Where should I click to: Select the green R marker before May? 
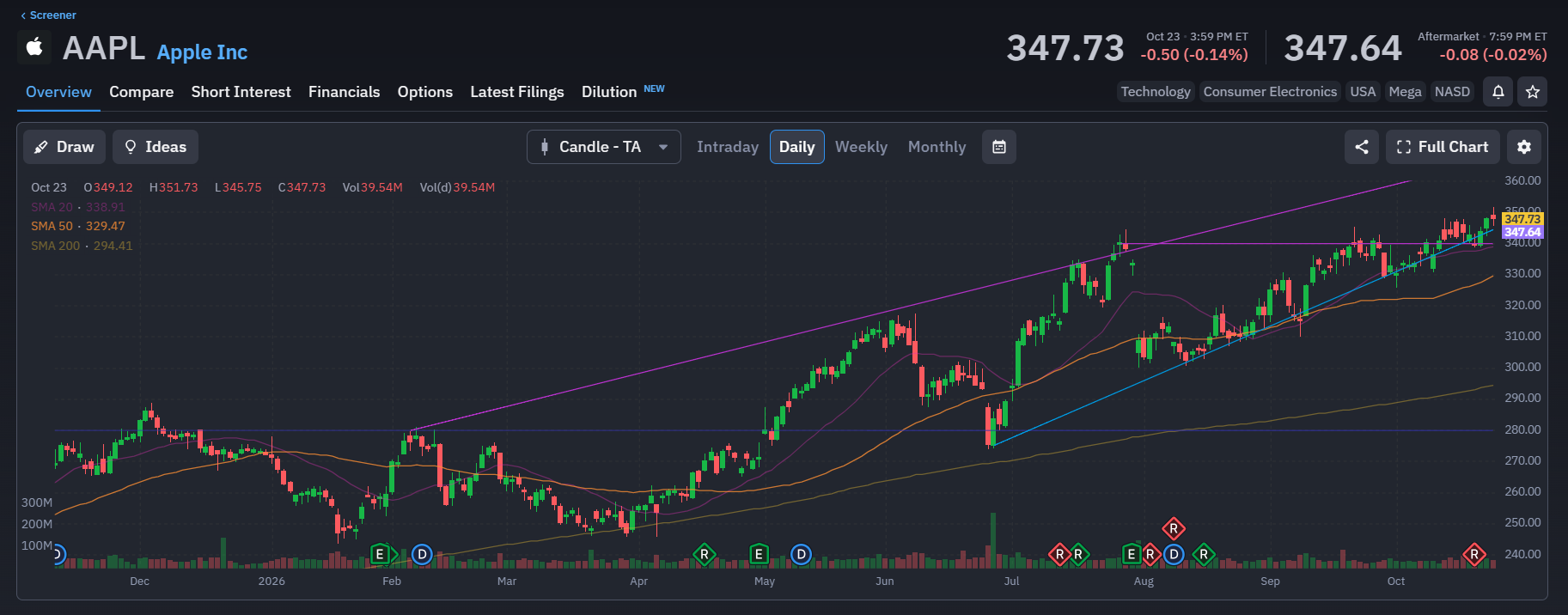[x=705, y=555]
